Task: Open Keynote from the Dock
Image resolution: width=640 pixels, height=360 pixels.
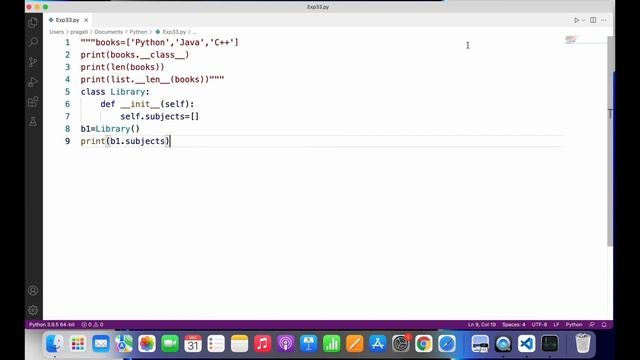Action: tap(309, 344)
